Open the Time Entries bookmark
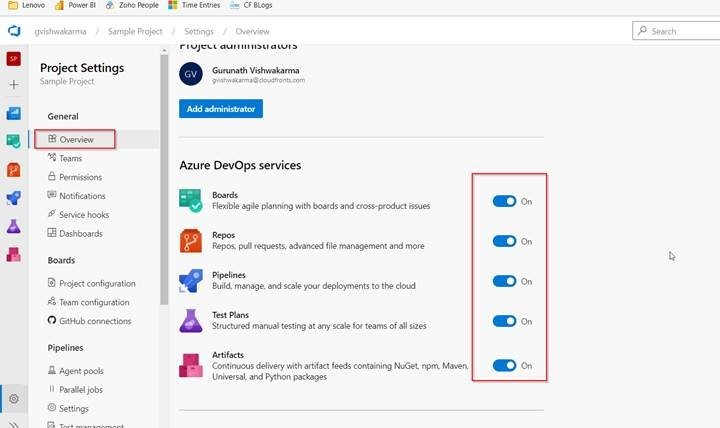 [194, 5]
